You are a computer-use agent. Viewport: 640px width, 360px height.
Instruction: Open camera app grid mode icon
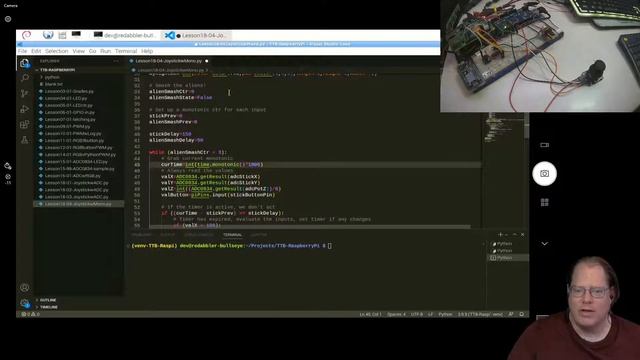(x=544, y=202)
